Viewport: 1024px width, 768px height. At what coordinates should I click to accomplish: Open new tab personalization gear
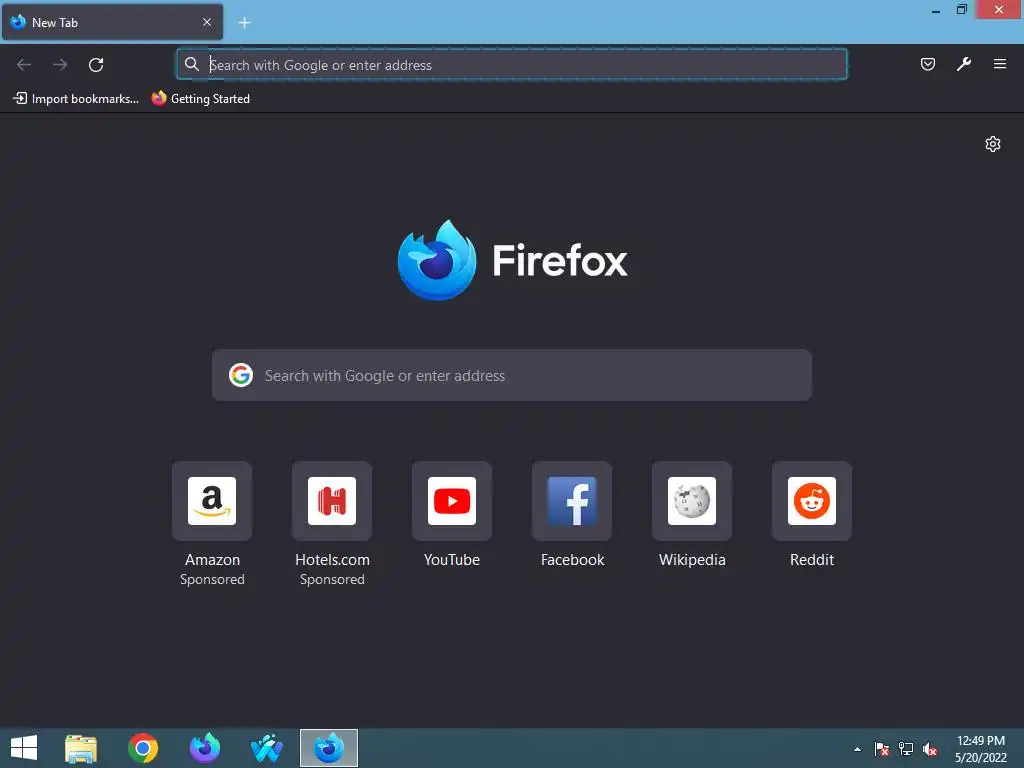point(993,144)
